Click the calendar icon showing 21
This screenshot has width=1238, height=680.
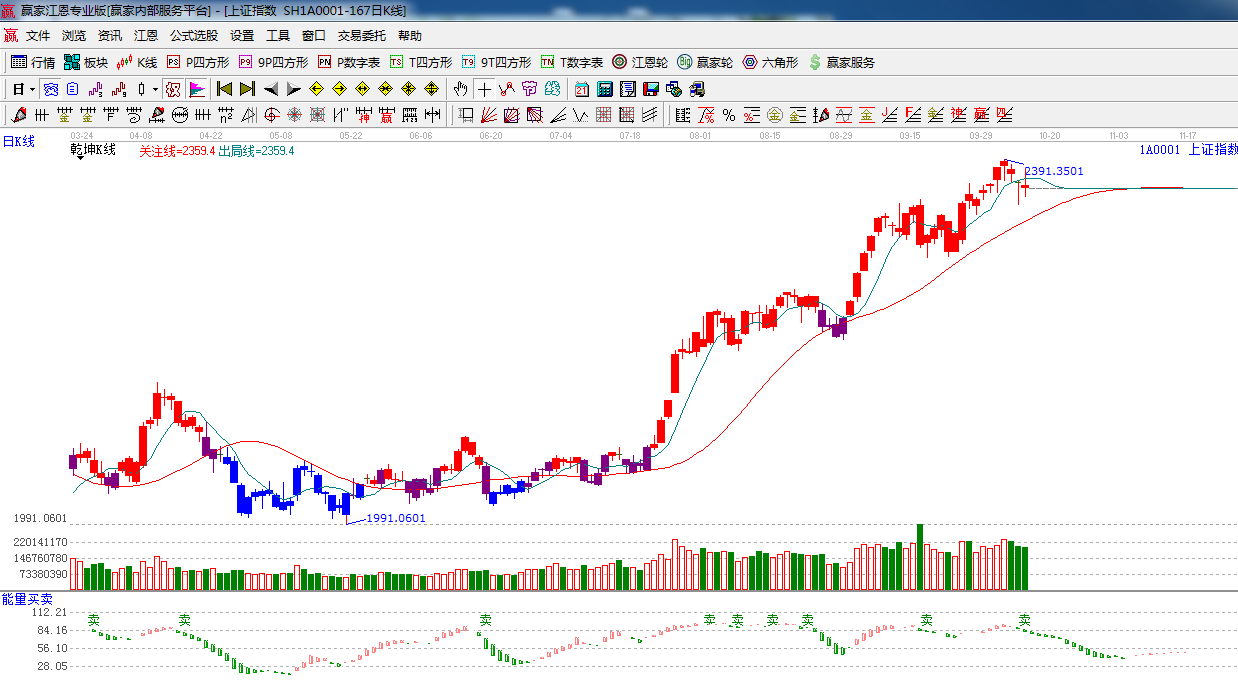coord(581,89)
